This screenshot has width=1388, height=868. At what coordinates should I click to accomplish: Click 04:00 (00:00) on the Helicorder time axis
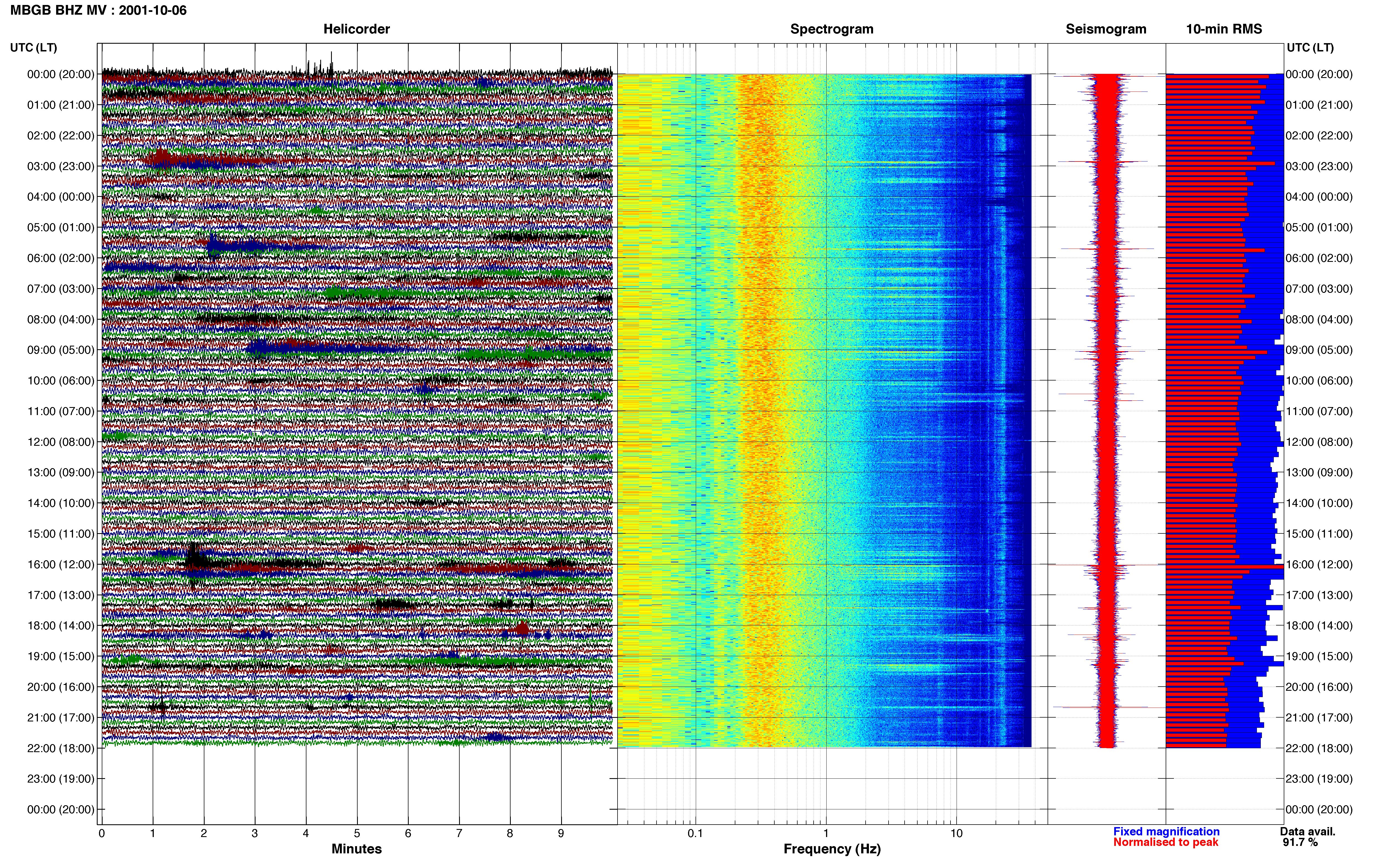(61, 197)
